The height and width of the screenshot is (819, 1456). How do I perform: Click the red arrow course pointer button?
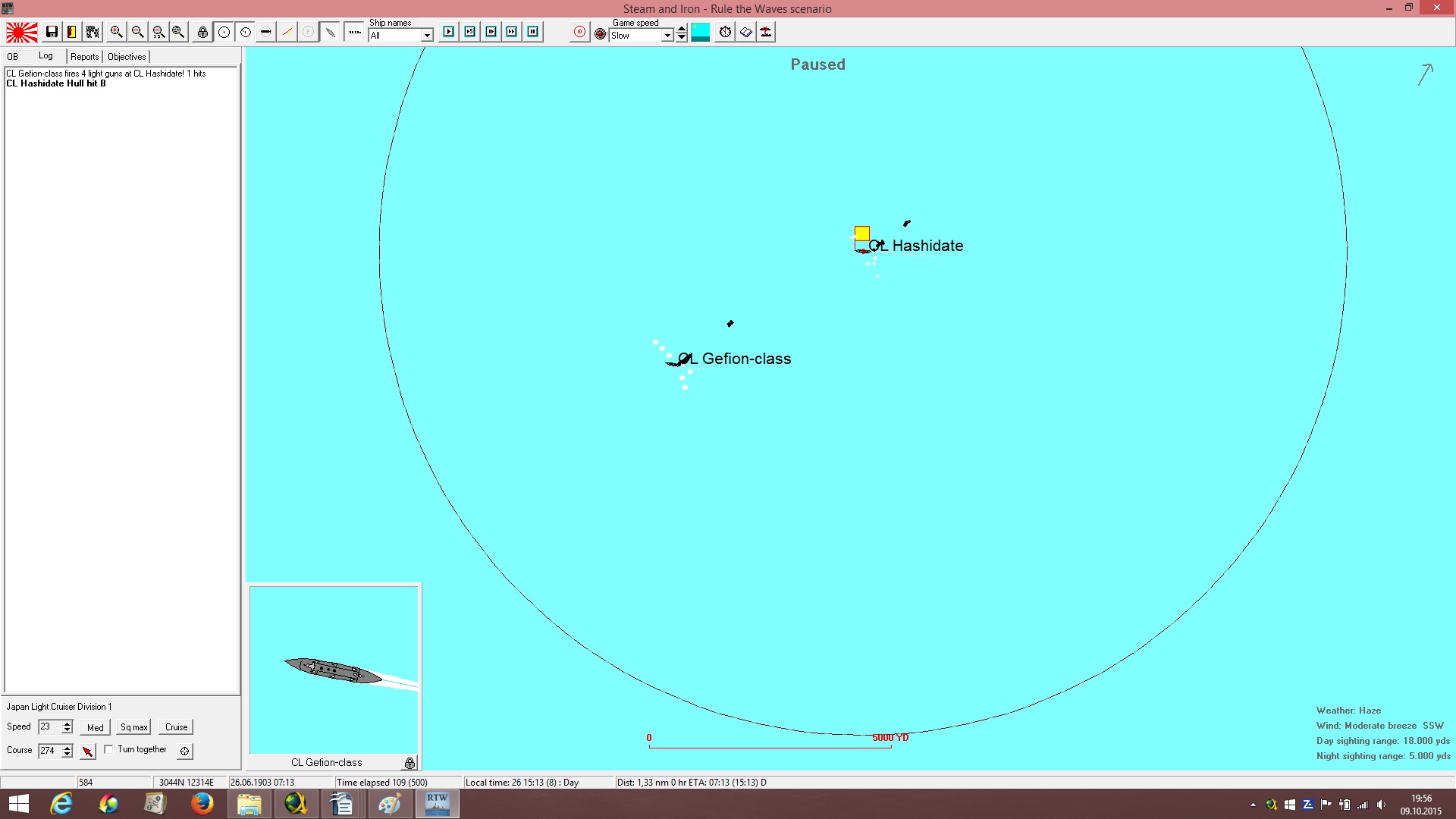(88, 751)
